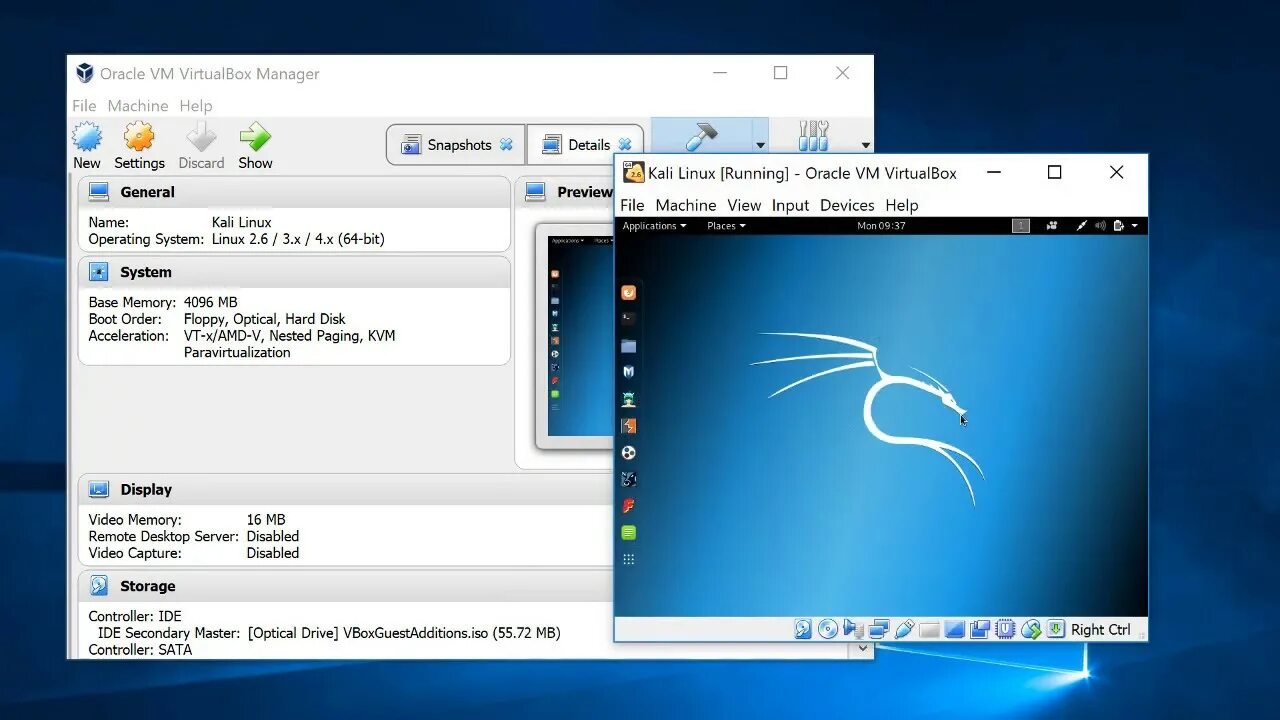Click the volume icon in Kali bar
The image size is (1280, 720).
coord(1100,226)
